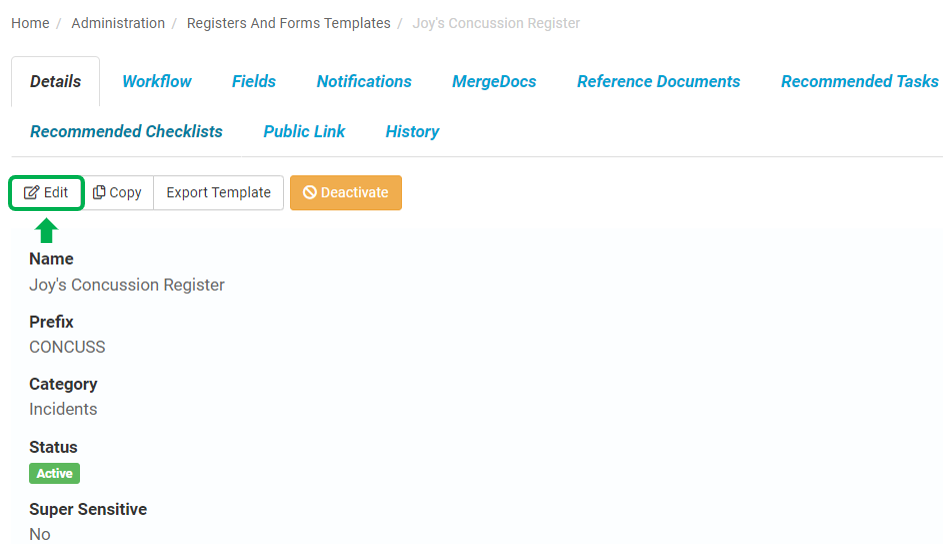The image size is (943, 549).
Task: Open the Recommended Tasks tab
Action: pos(859,81)
